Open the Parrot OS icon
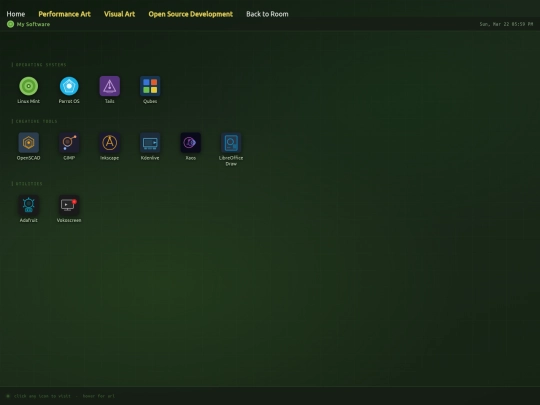Image resolution: width=540 pixels, height=405 pixels. [69, 86]
